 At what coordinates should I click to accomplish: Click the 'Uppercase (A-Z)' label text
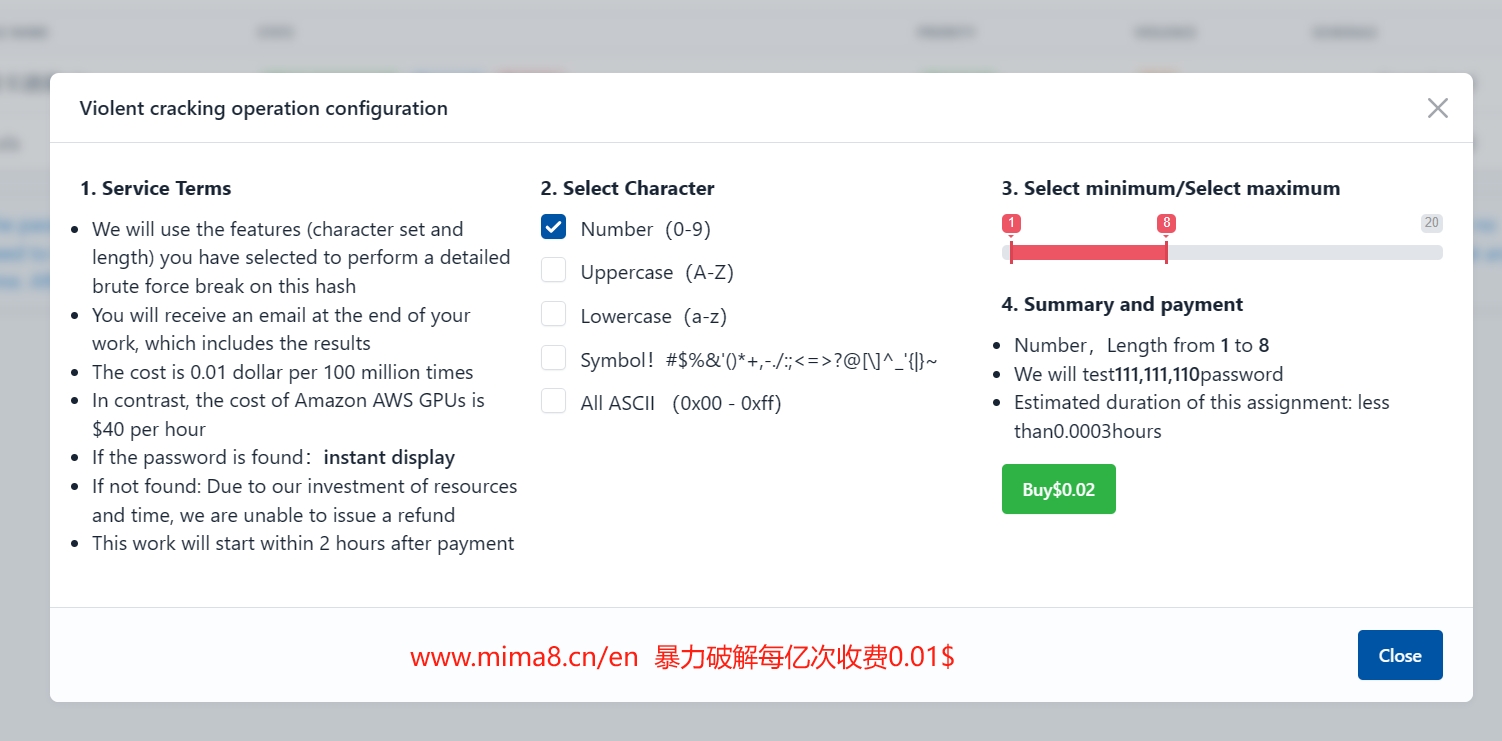657,272
